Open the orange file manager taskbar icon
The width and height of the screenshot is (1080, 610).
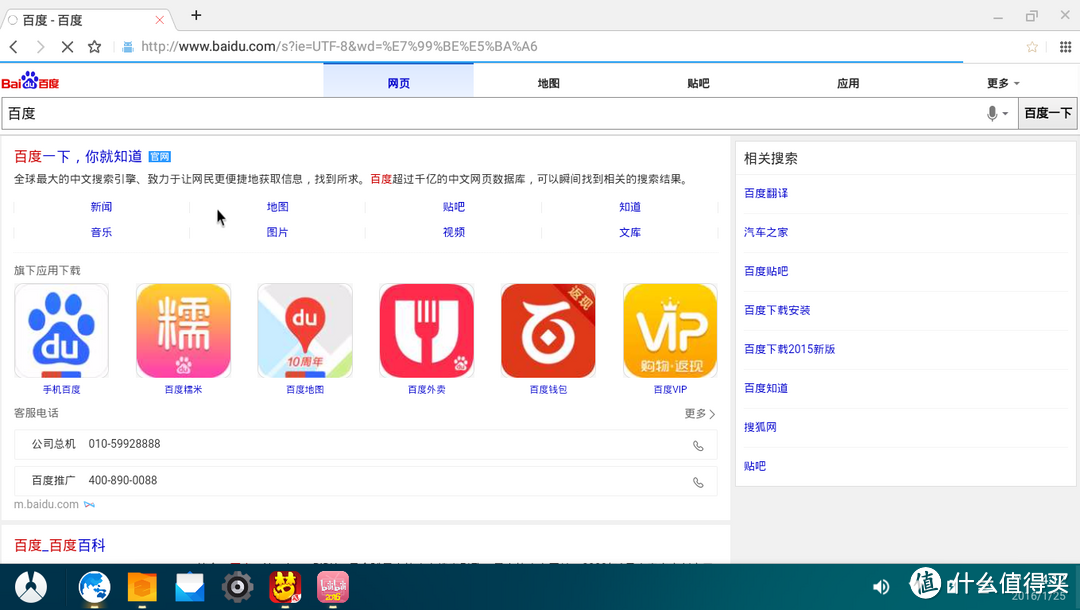(142, 587)
